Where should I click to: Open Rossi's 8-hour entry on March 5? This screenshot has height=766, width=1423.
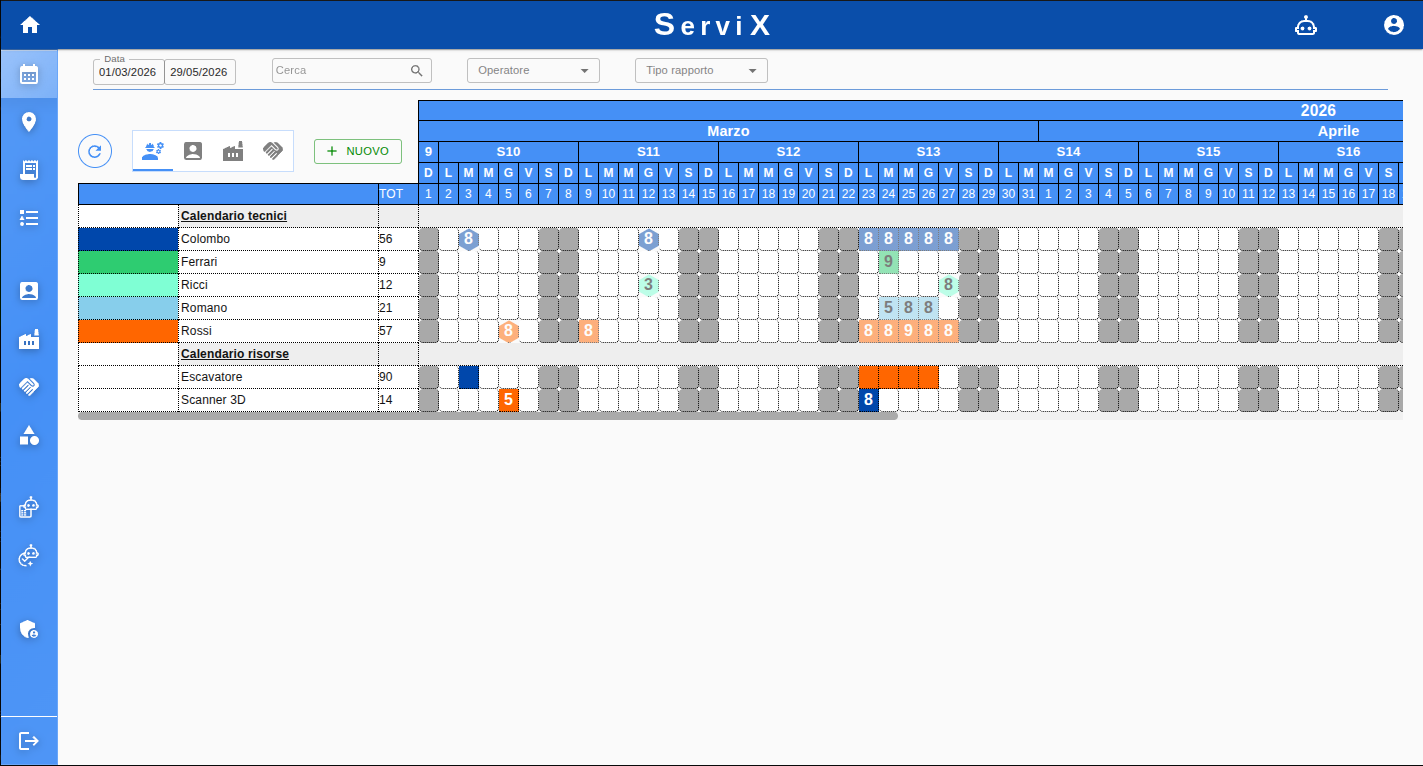(508, 331)
